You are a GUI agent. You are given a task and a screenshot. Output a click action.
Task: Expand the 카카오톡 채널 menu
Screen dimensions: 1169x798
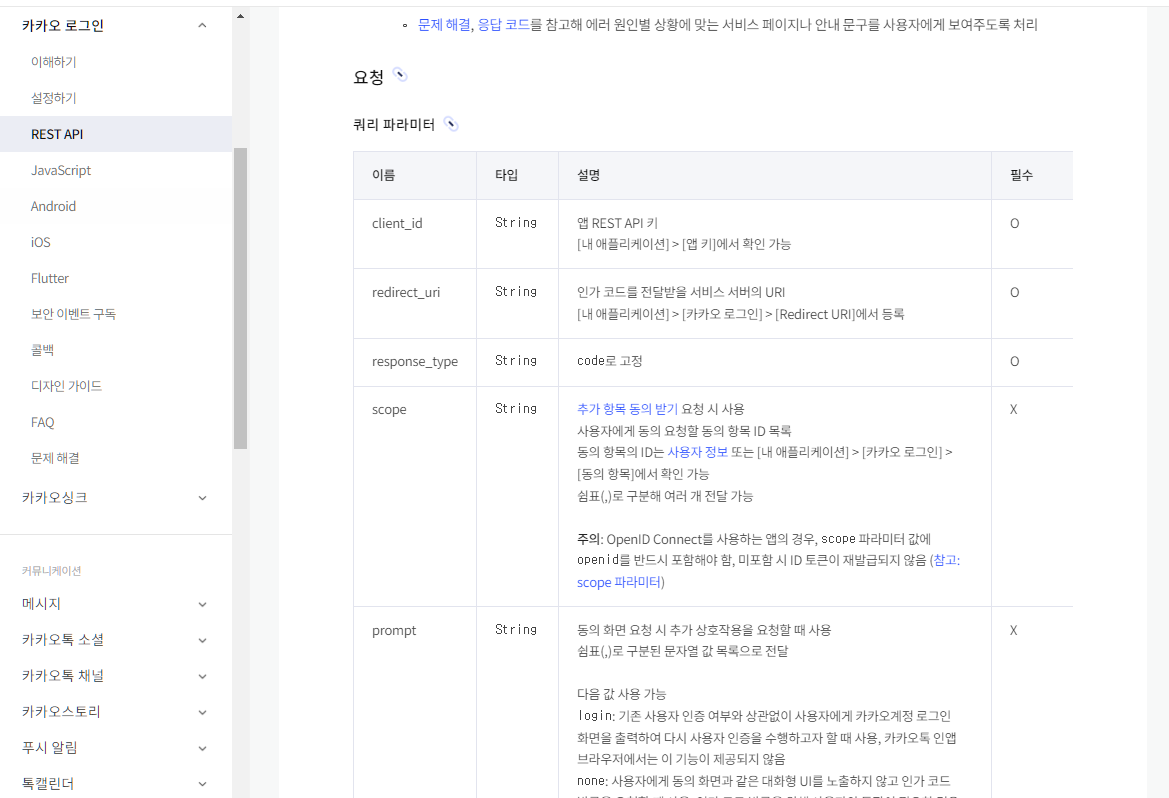coord(202,676)
